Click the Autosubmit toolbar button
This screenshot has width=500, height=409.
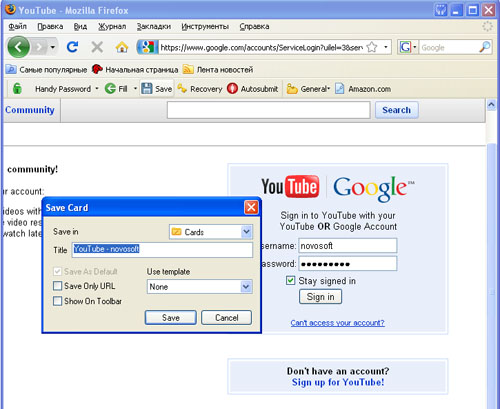252,89
